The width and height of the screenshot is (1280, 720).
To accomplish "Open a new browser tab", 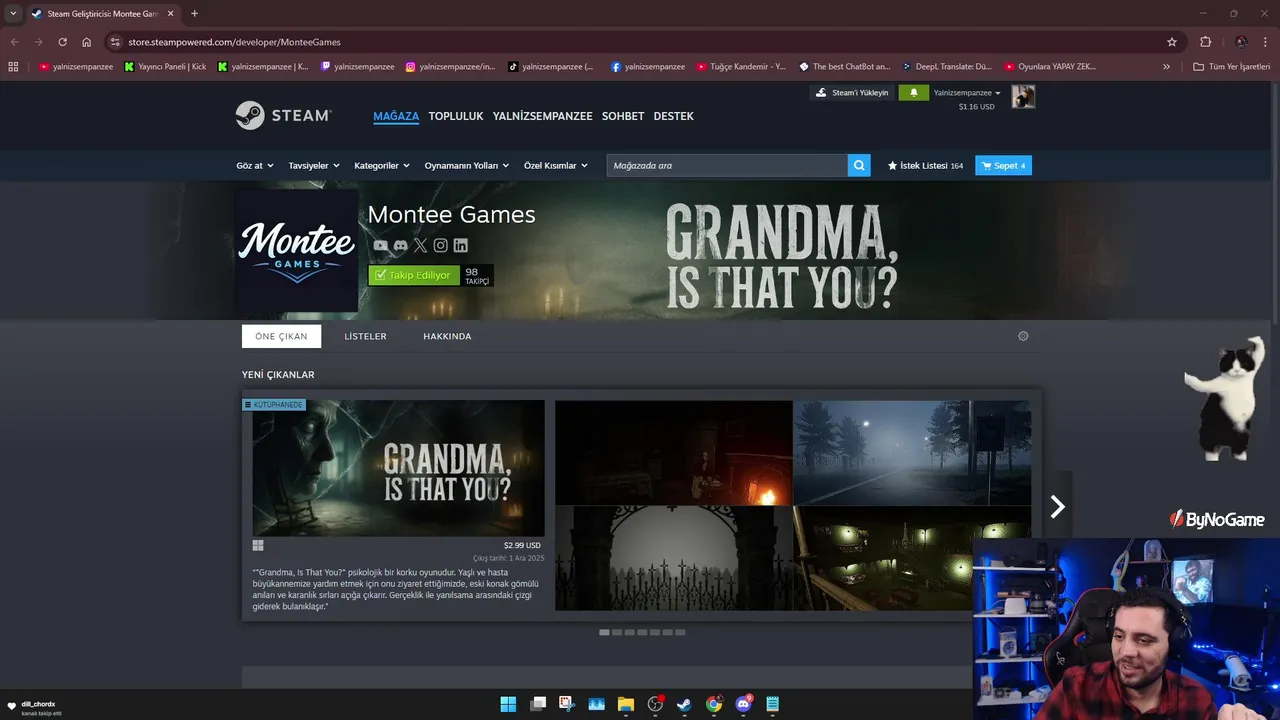I will pos(194,13).
